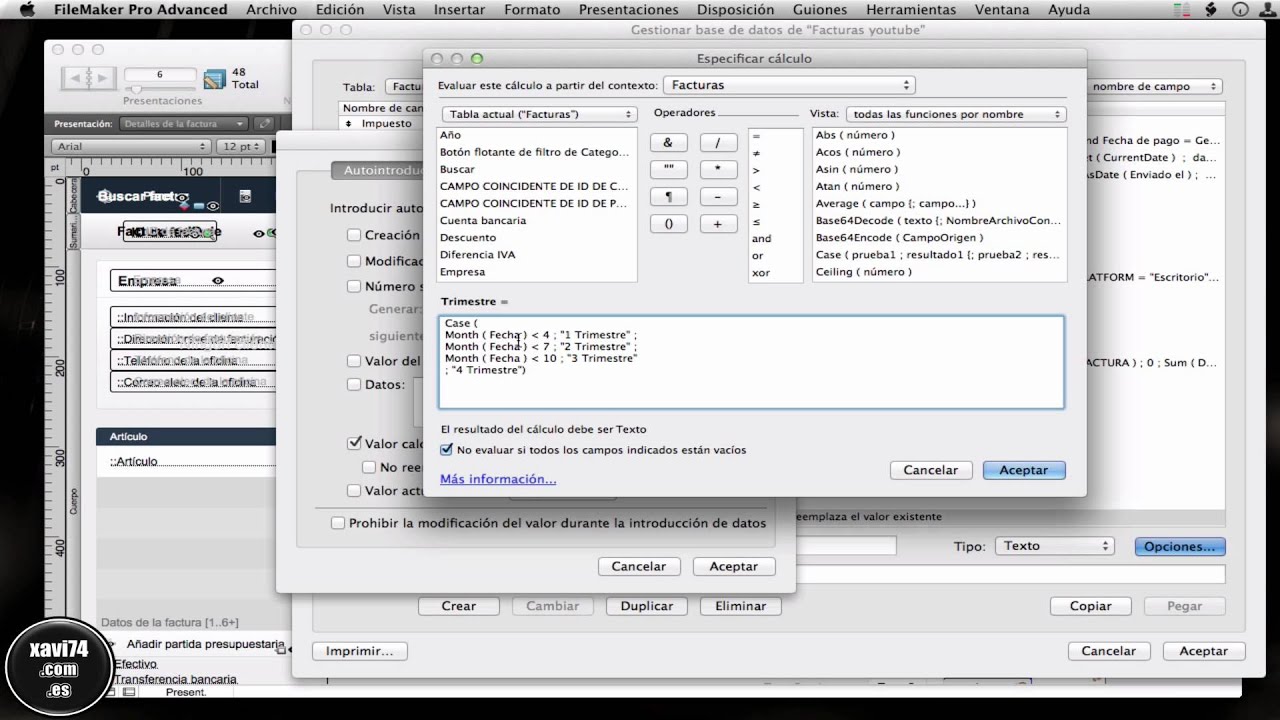Viewport: 1280px width, 720px height.
Task: Check 'Prohibir la modificación del valor' option
Action: [x=338, y=523]
